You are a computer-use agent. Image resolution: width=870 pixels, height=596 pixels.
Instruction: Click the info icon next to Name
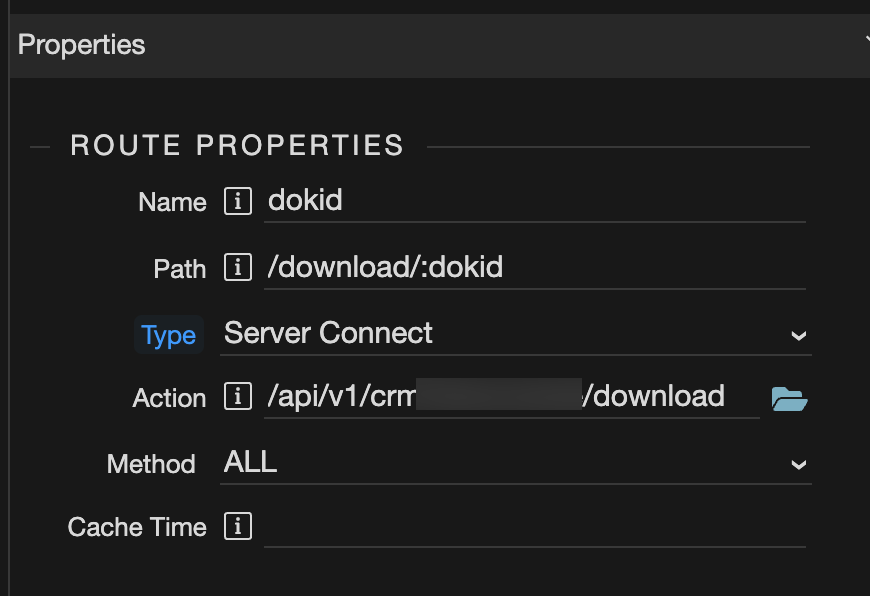point(238,201)
